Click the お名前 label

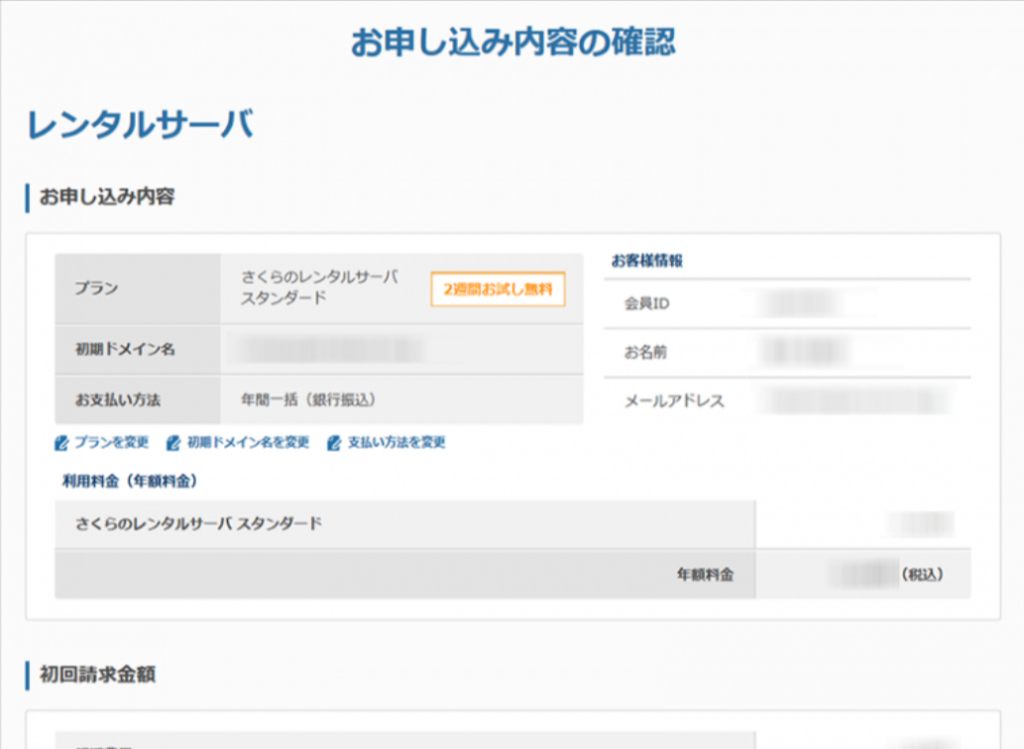646,353
